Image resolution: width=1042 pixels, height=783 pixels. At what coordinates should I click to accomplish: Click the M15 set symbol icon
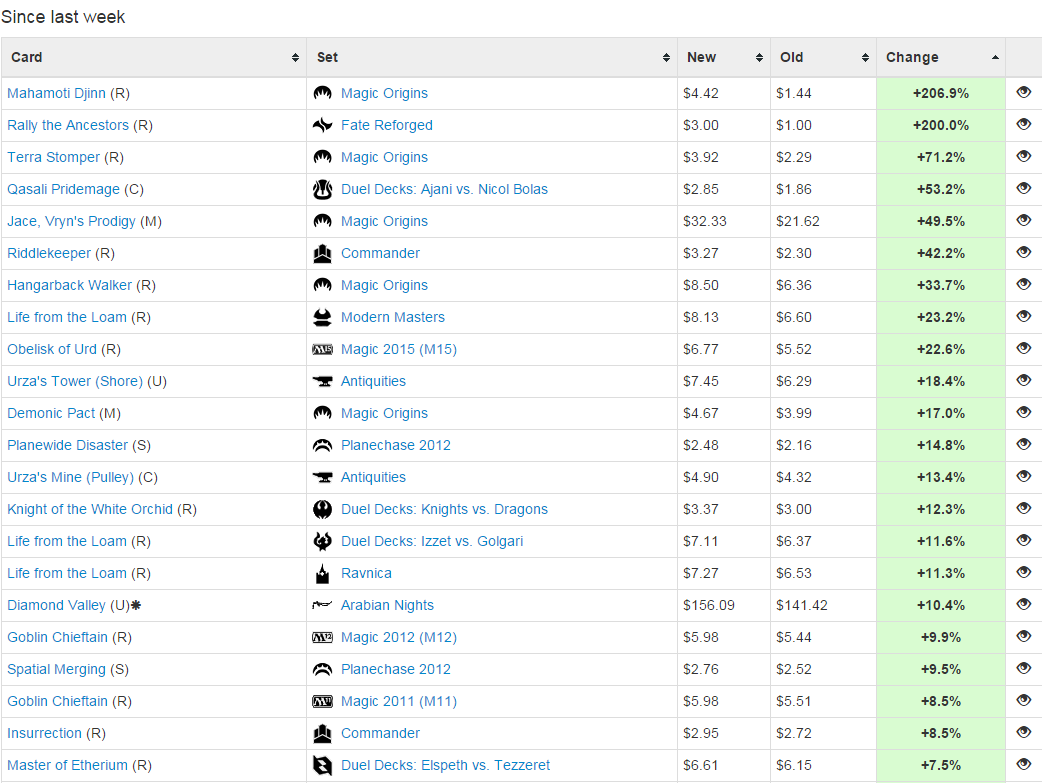tap(322, 349)
